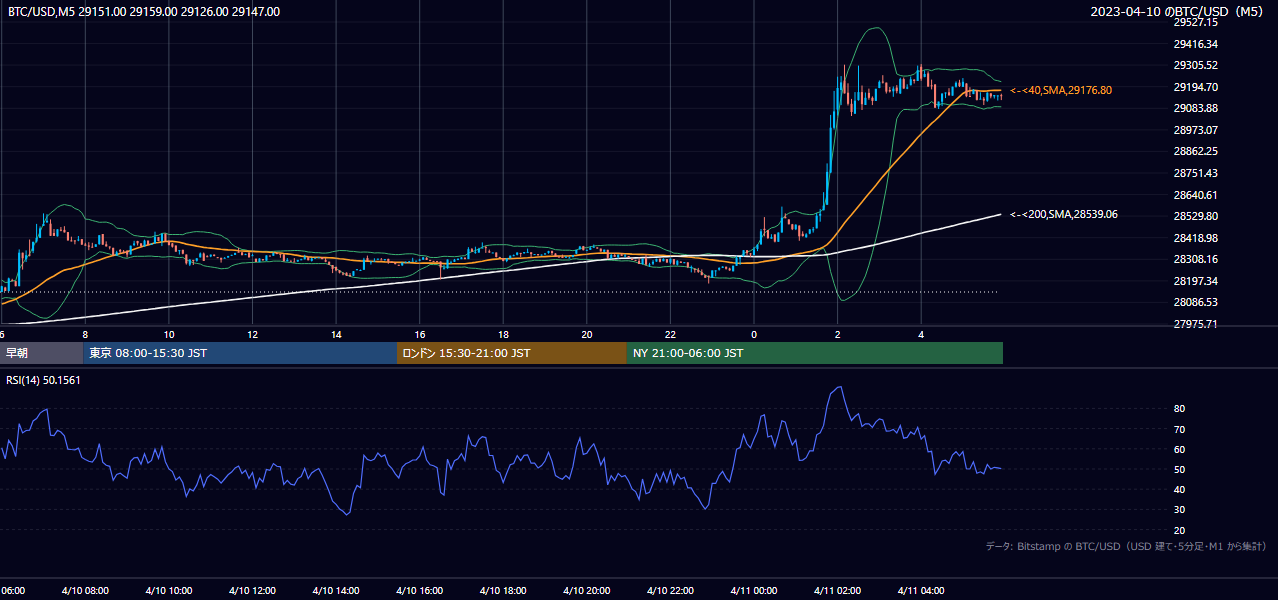Viewport: 1278px width, 600px height.
Task: Click hour tick 12 under price chart
Action: (252, 335)
